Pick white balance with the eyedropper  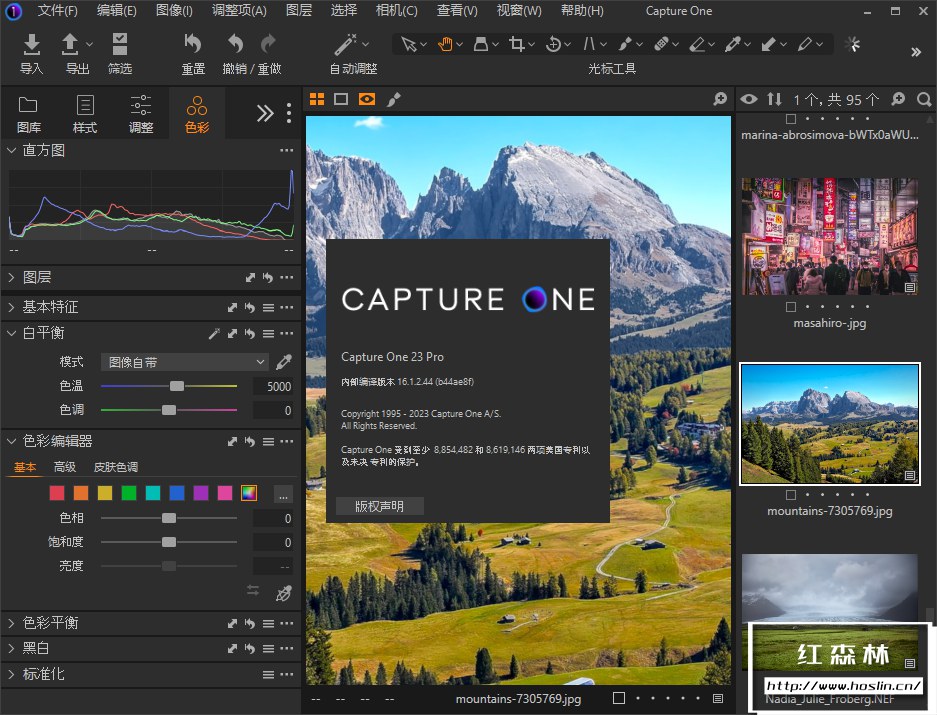coord(284,362)
